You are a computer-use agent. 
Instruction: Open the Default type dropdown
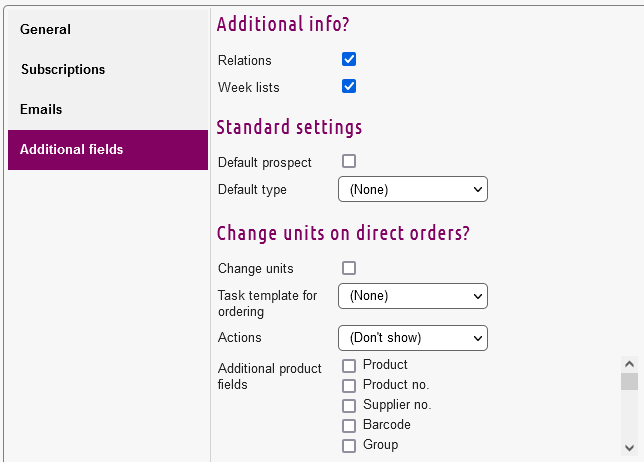(x=412, y=189)
